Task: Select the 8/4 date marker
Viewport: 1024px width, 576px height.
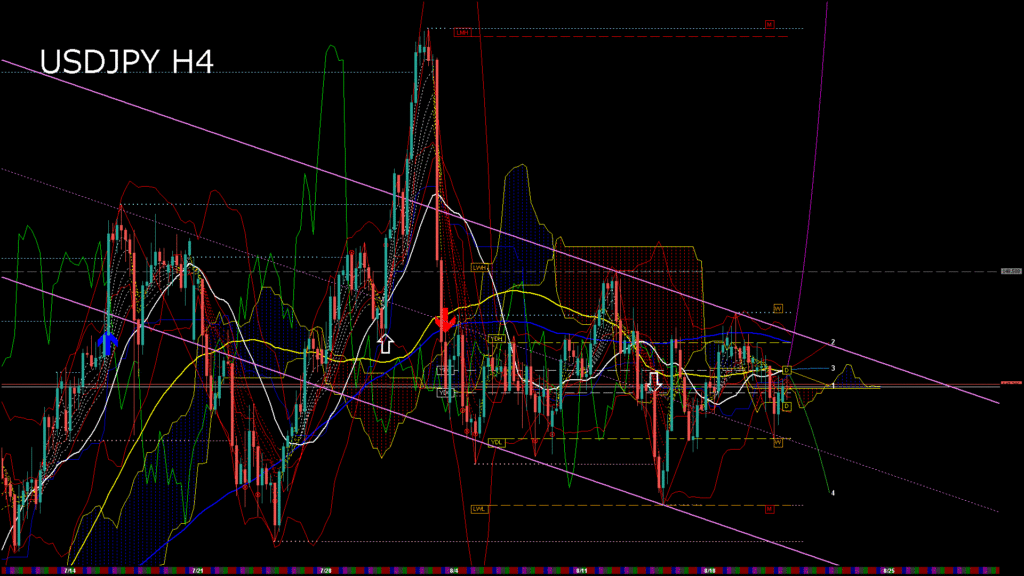Action: click(x=453, y=571)
